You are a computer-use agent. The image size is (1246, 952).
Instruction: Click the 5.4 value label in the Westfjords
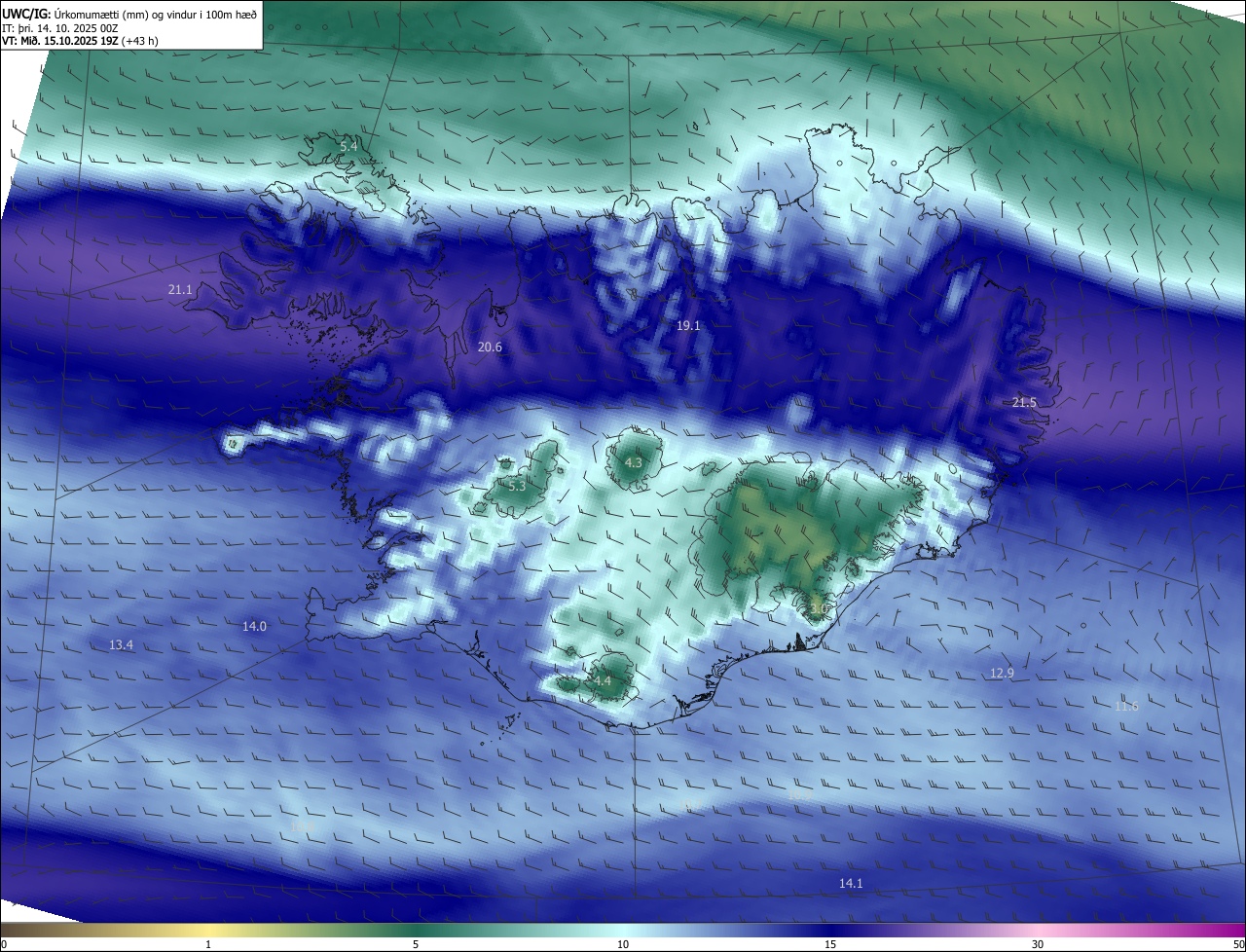pos(348,146)
